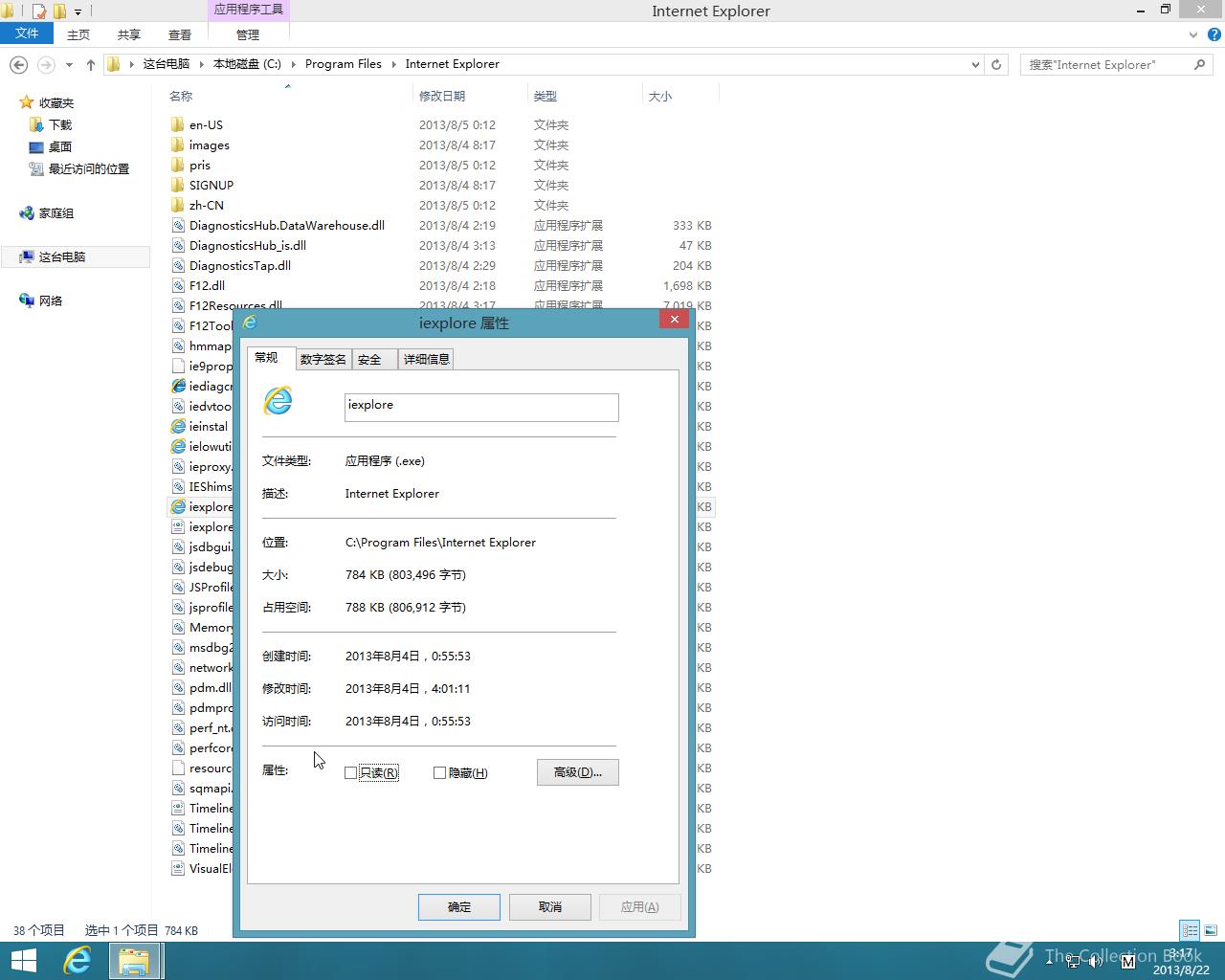Check the 只读 (read-only) checkbox

coord(350,772)
